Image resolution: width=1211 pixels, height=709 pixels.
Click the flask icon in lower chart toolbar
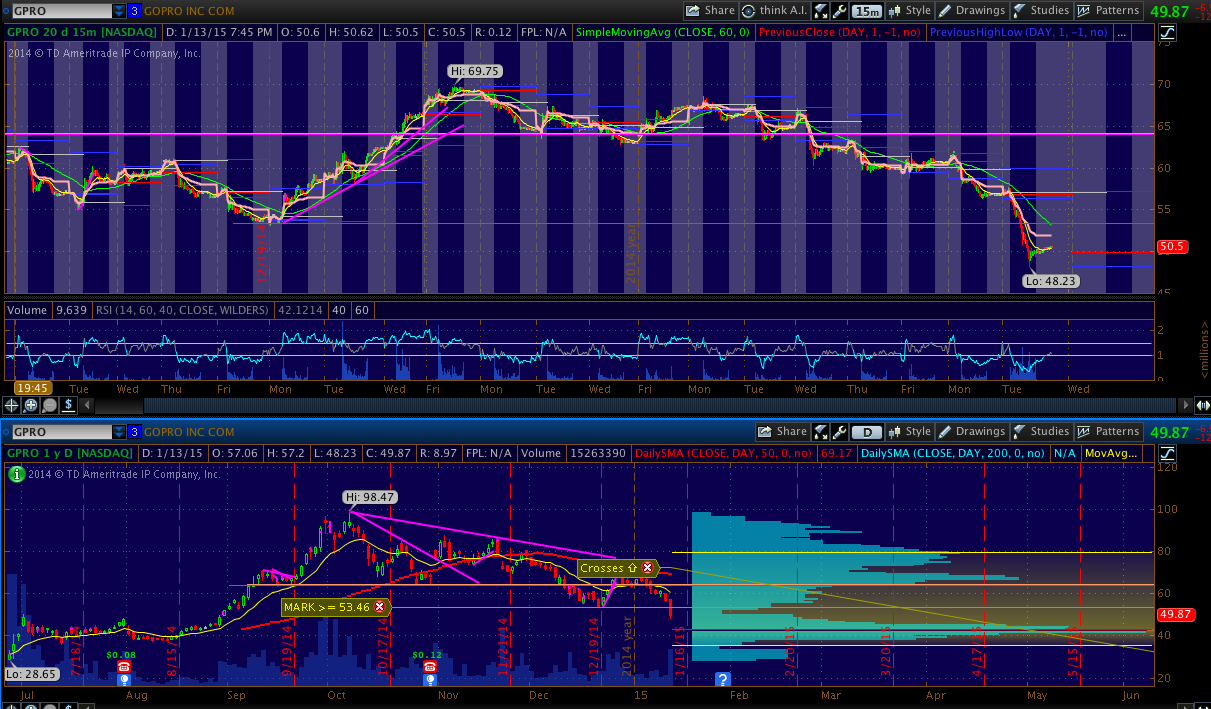click(821, 432)
